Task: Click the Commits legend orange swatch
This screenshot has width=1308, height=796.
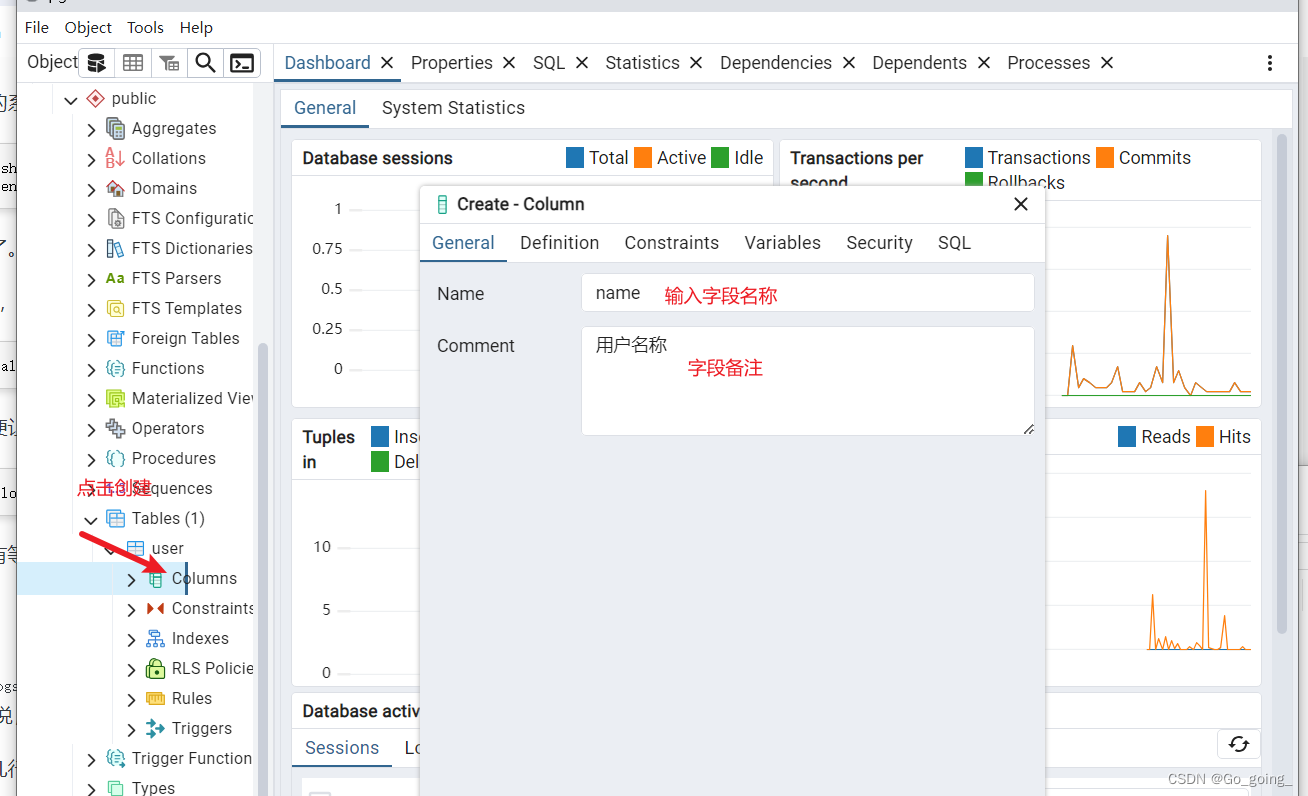Action: (x=1105, y=158)
